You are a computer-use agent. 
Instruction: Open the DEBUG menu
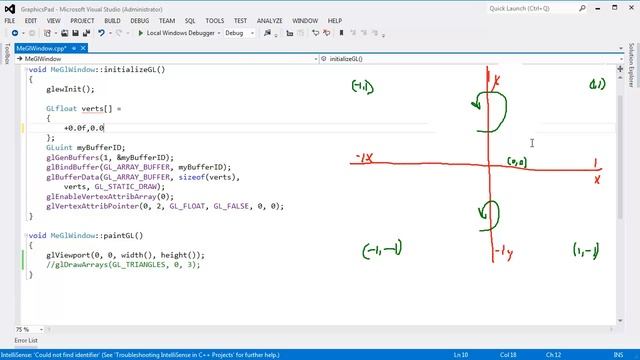click(140, 20)
